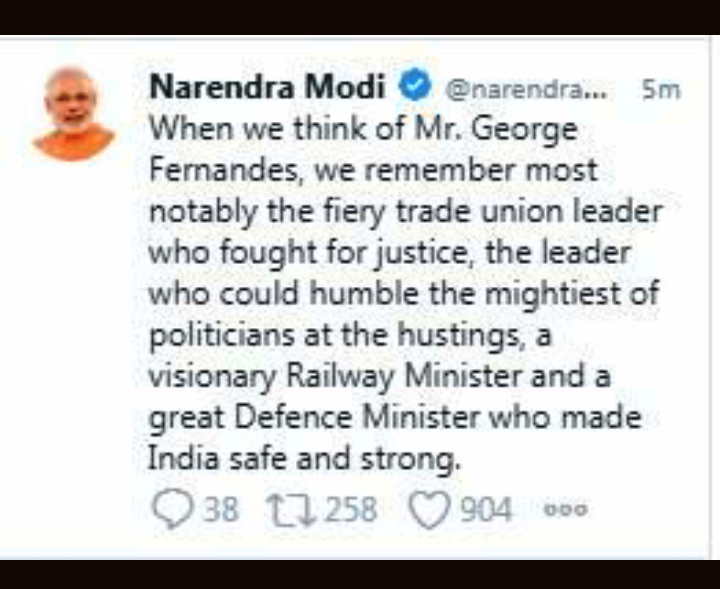The height and width of the screenshot is (589, 720).
Task: Open the three-dot more options icon
Action: 565,510
